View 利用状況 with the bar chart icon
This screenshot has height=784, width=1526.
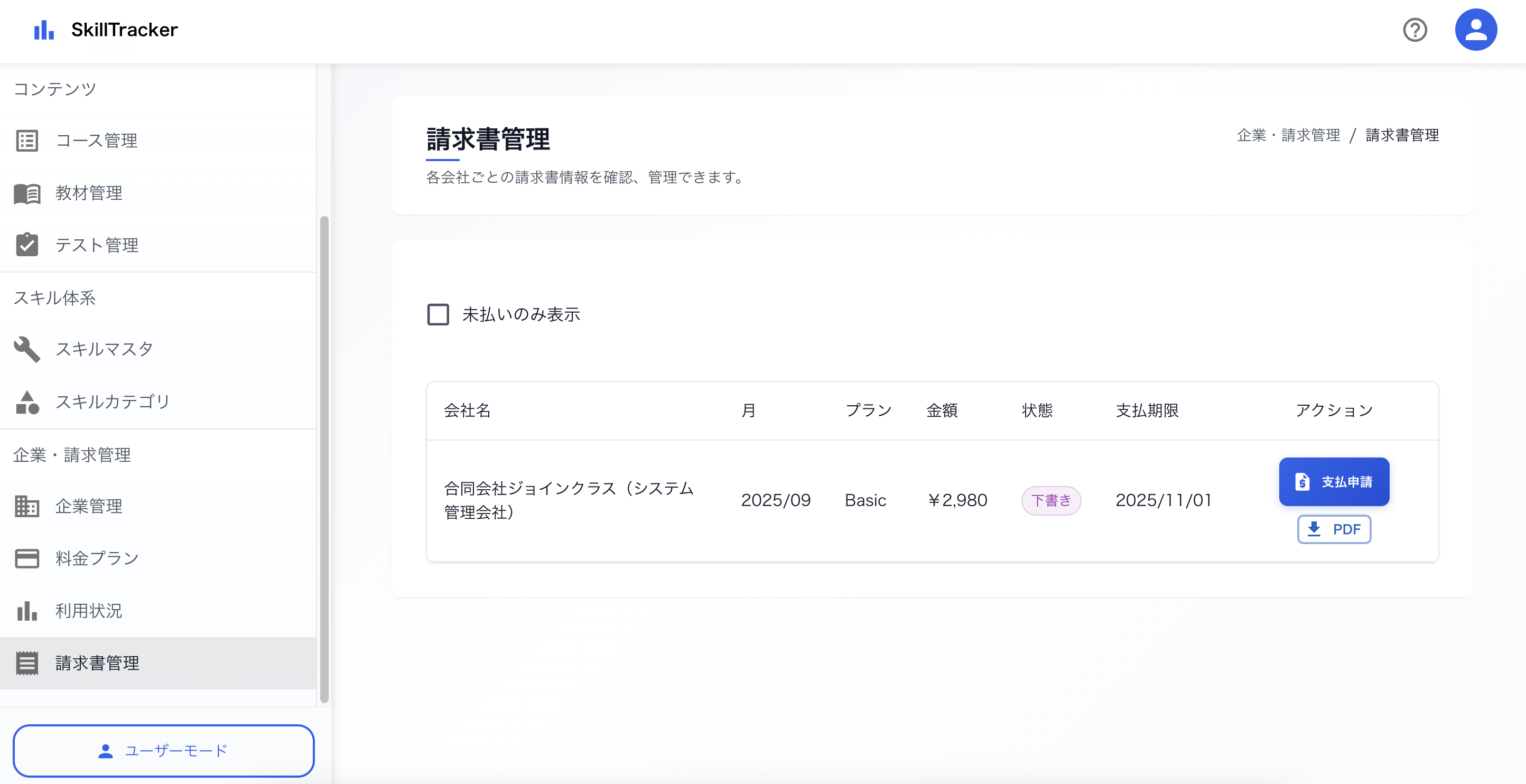coord(26,611)
